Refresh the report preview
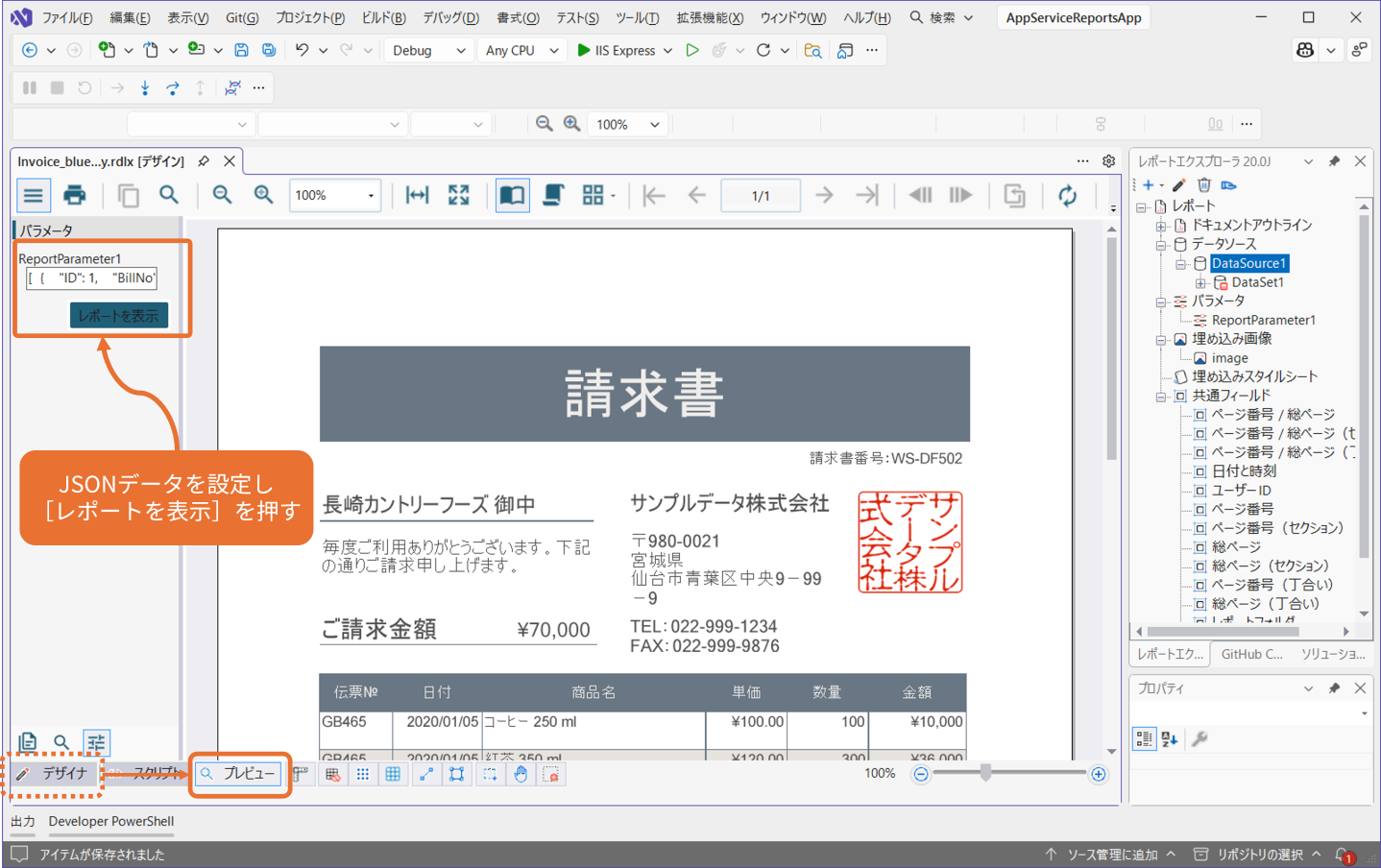This screenshot has height=868, width=1381. click(1068, 196)
